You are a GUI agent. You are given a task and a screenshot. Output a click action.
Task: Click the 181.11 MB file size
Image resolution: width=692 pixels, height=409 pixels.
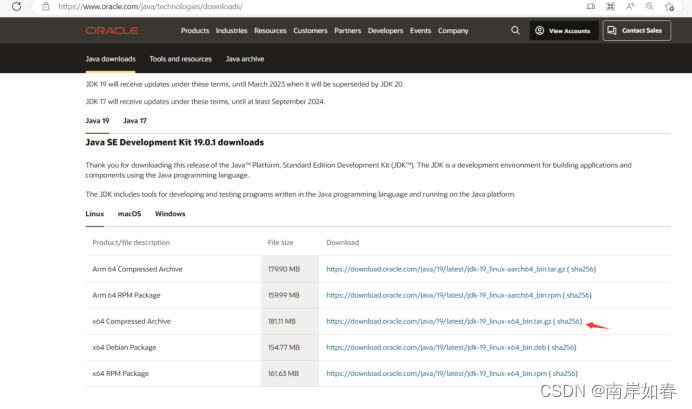282,321
